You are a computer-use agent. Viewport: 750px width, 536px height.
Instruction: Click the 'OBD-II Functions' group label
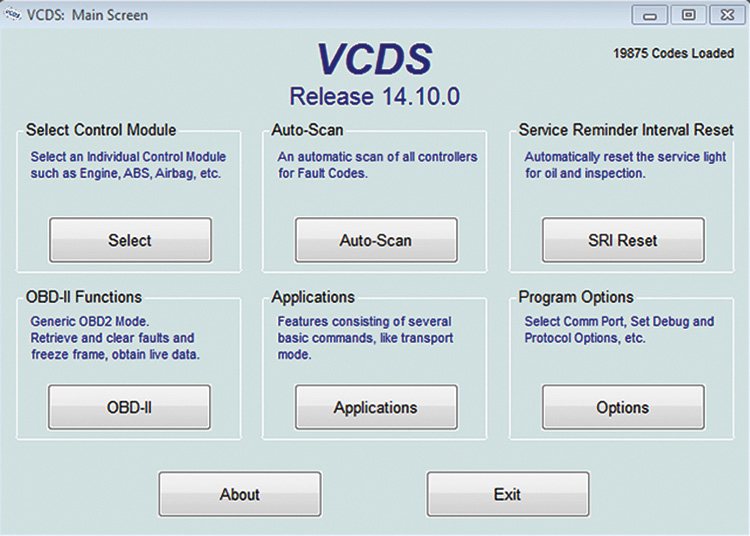84,297
